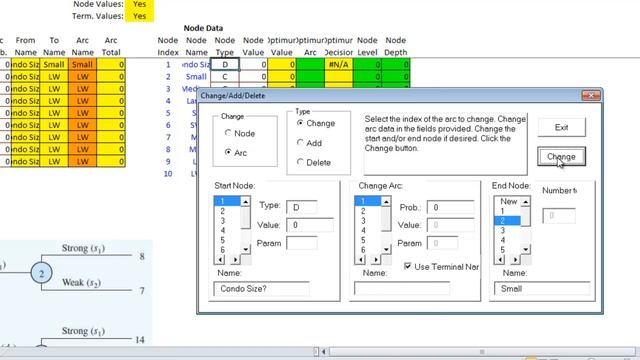Click Change Arc list scroll left arrow
This screenshot has width=640, height=360.
[x=360, y=260]
